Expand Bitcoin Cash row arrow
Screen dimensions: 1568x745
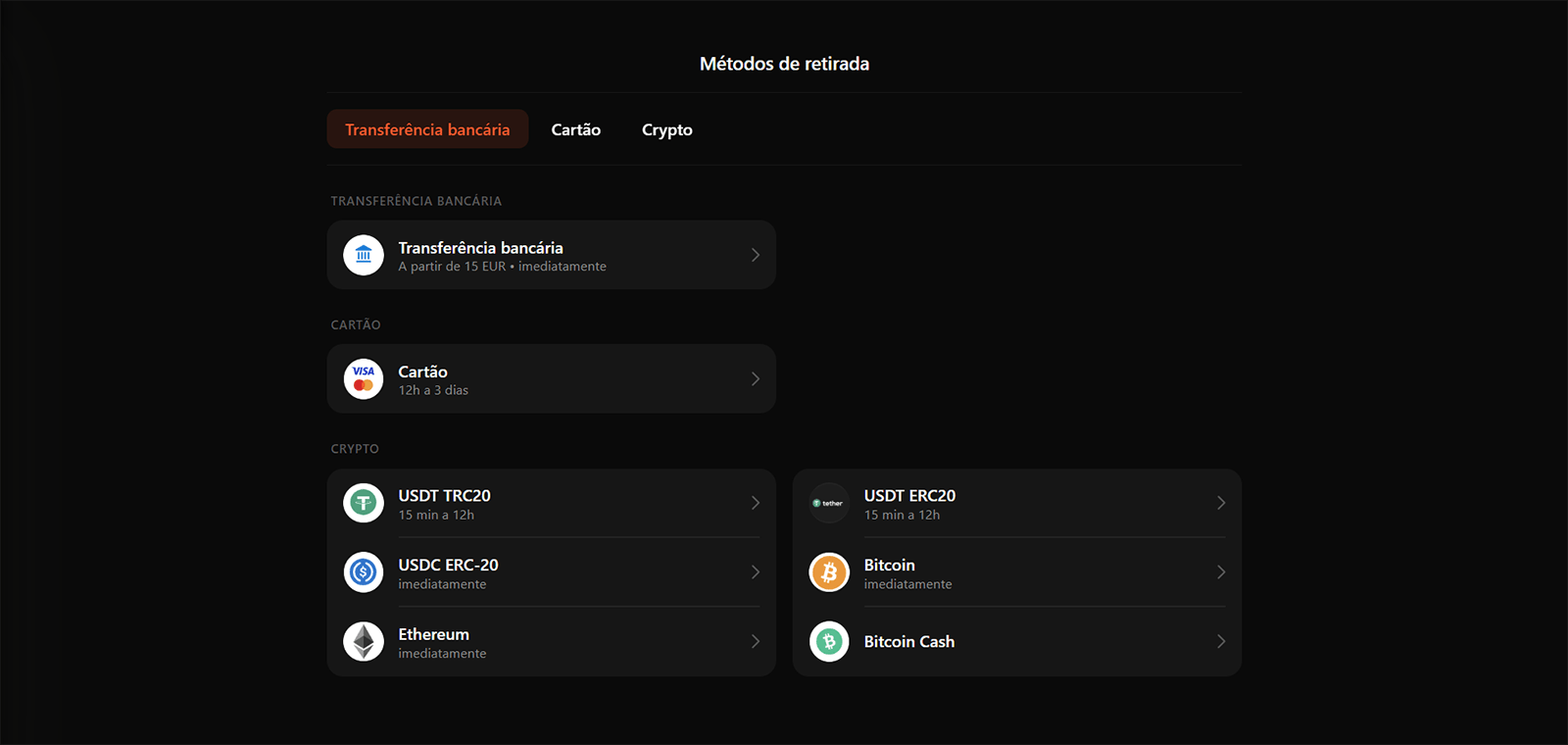[1221, 642]
